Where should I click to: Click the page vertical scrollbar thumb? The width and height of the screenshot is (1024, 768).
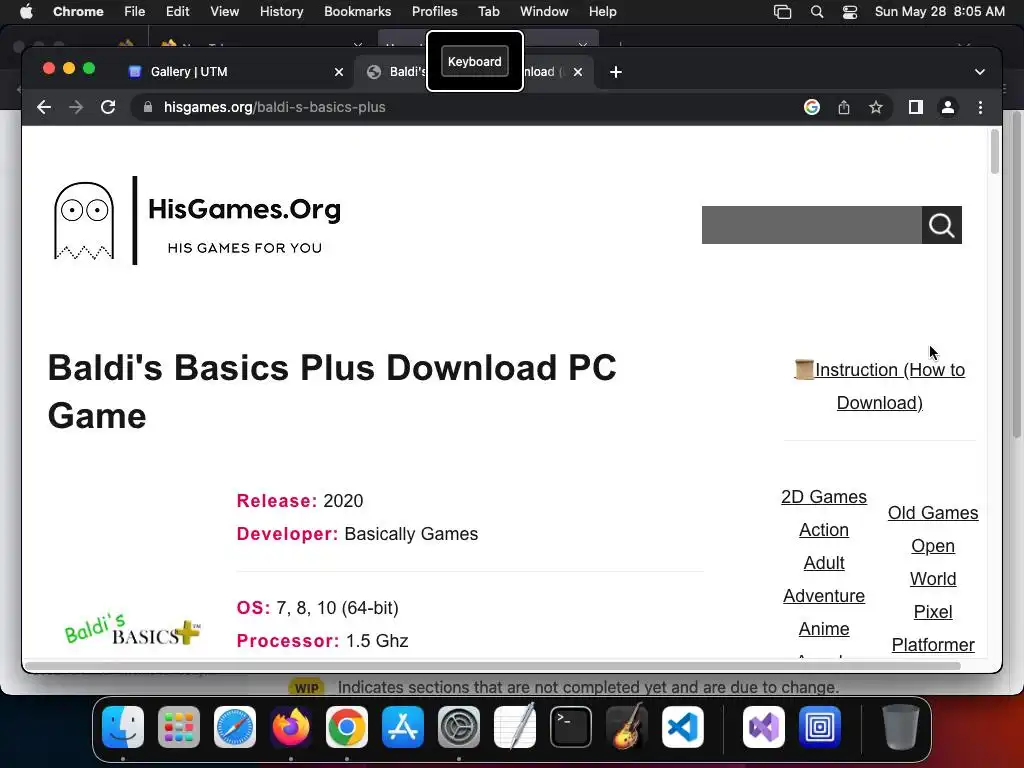coord(995,152)
